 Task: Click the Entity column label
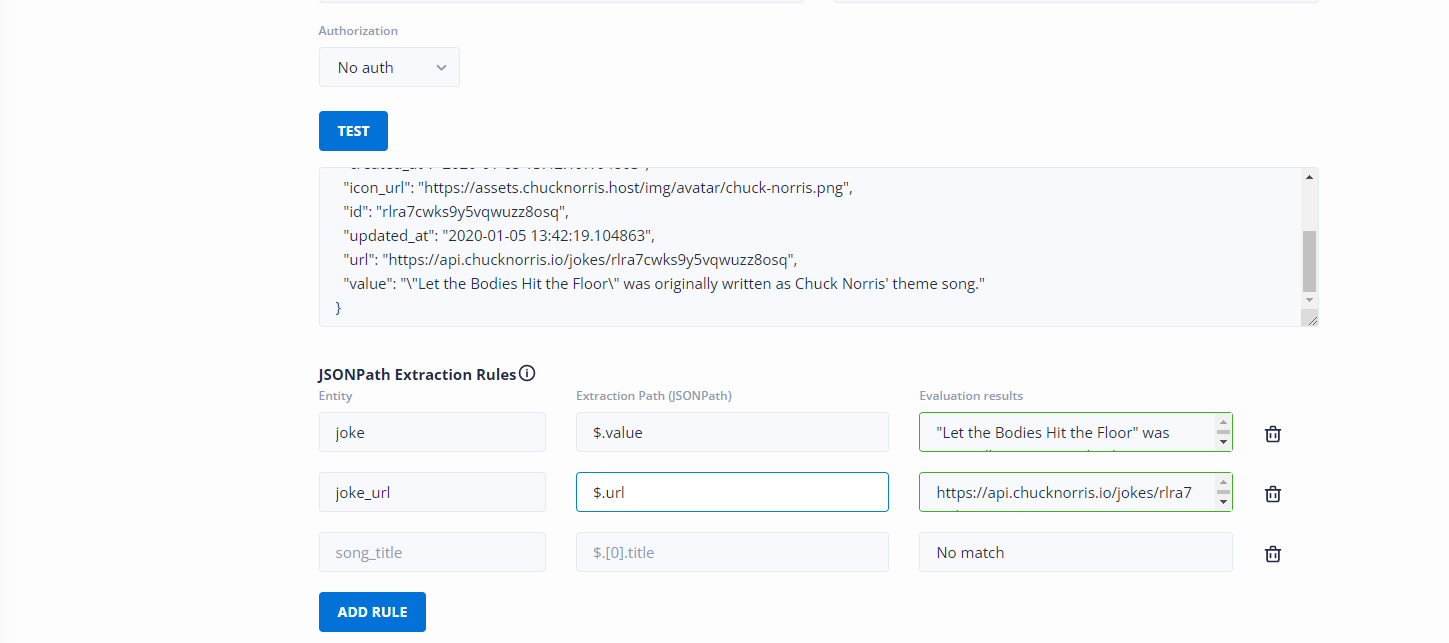click(335, 396)
